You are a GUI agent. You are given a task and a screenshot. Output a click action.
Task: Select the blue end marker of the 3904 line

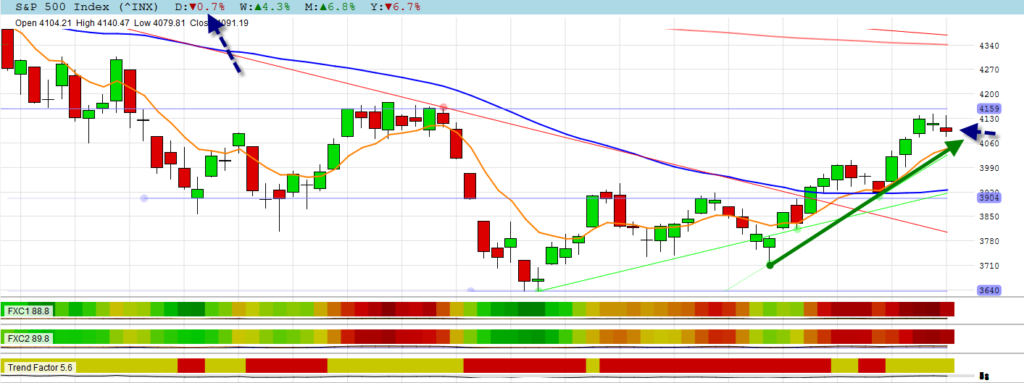point(144,198)
